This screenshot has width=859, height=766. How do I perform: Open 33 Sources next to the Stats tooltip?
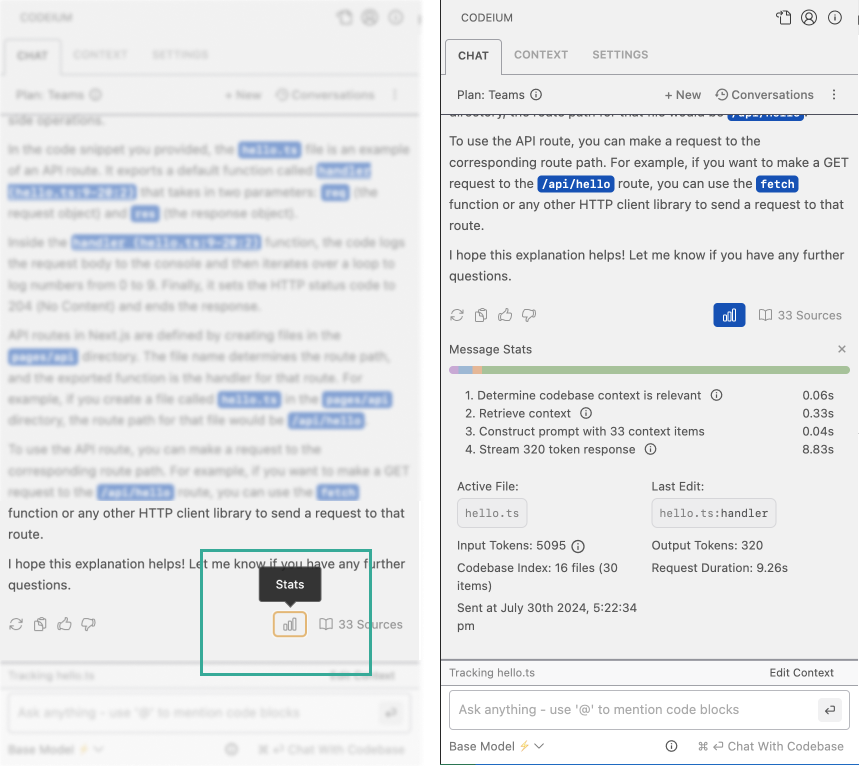361,624
